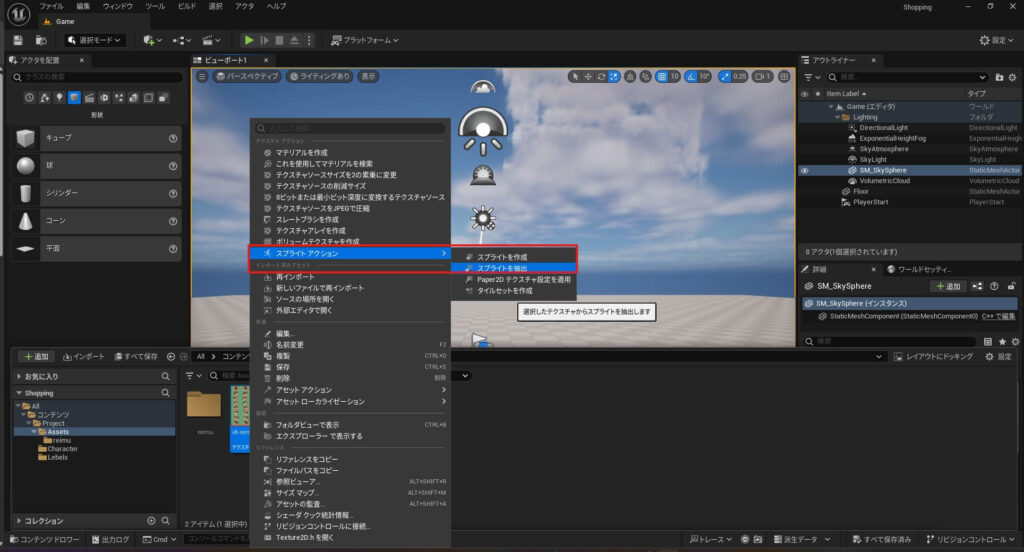
Task: Select DirectionalLight in outliner
Action: [883, 128]
